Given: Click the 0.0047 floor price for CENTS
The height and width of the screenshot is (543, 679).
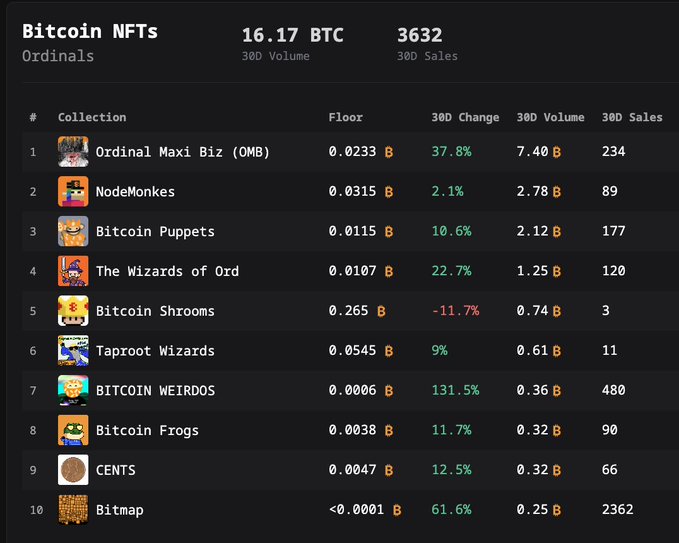Looking at the screenshot, I should 352,470.
